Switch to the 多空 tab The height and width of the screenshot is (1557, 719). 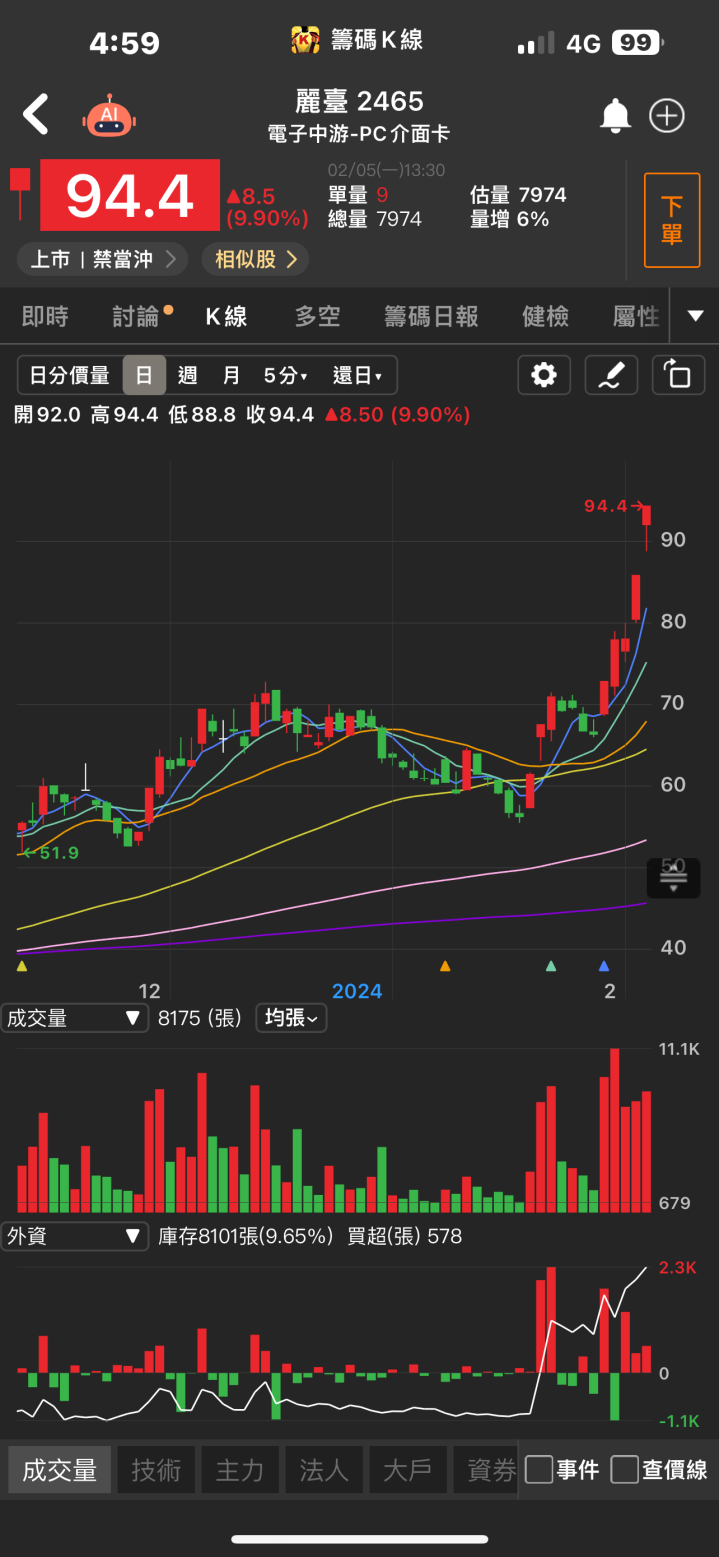(317, 316)
